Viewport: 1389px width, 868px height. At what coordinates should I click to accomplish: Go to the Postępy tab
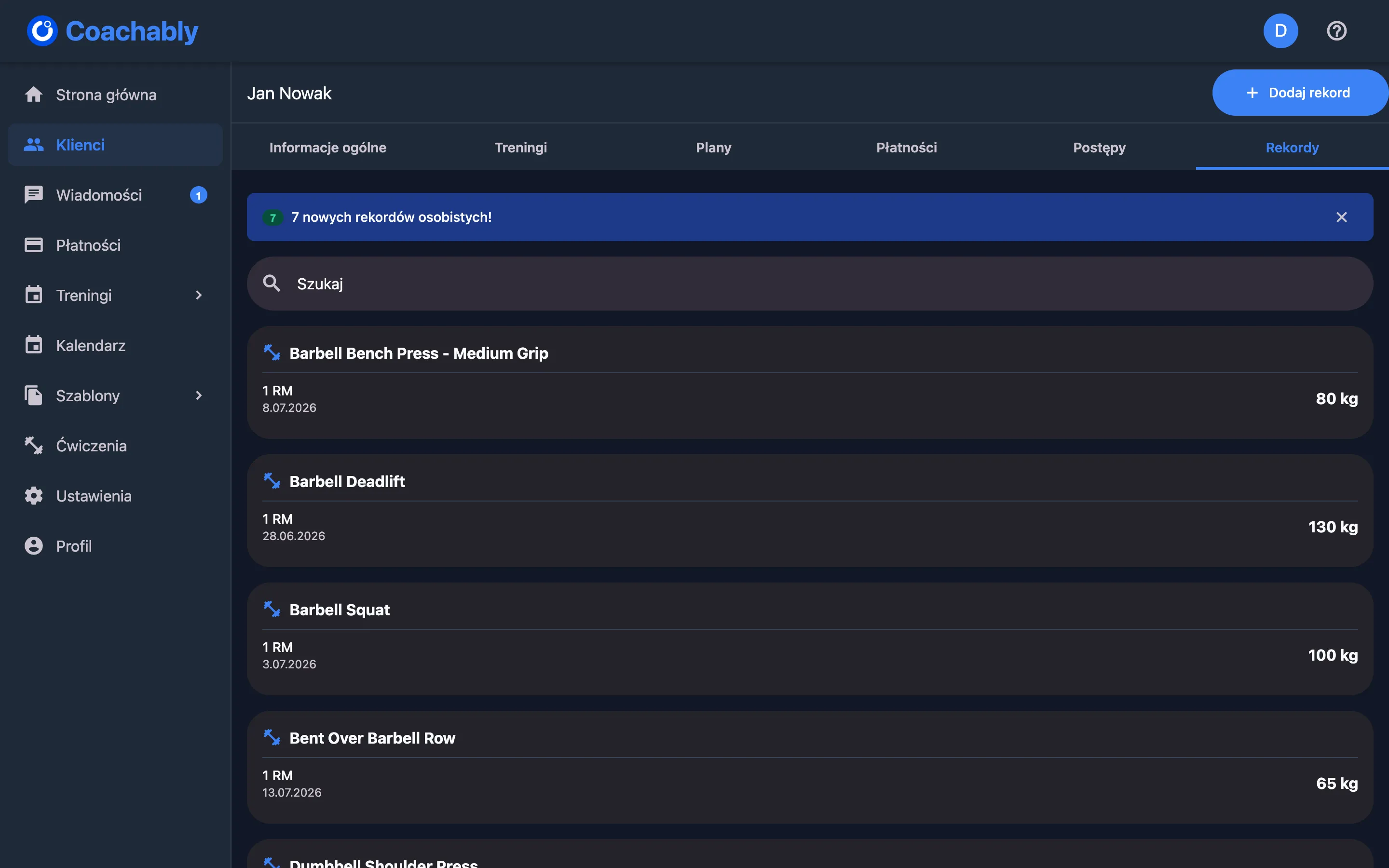pyautogui.click(x=1099, y=148)
